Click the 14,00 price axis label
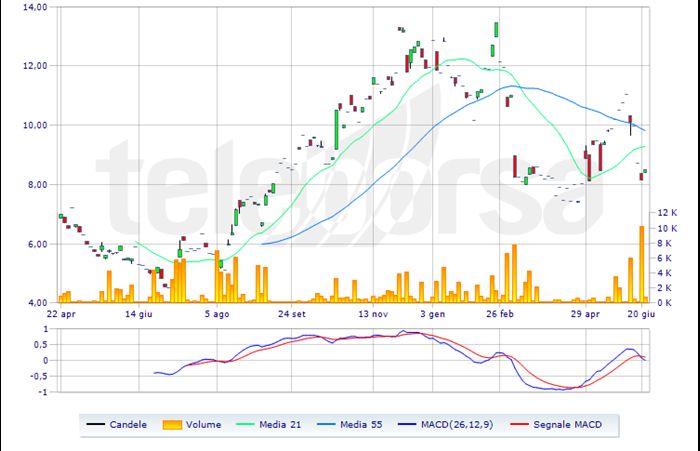Screen dimensions: 700x451 tap(35, 7)
